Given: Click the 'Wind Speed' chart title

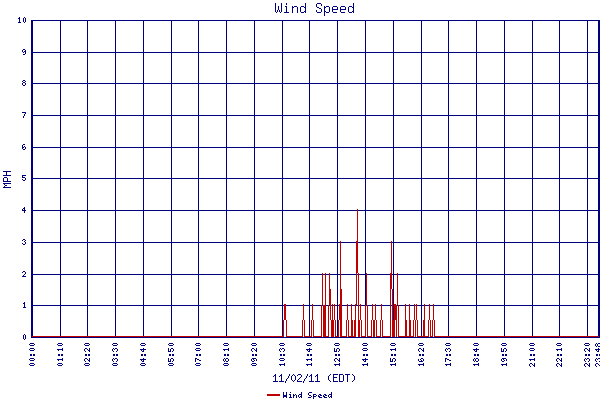Looking at the screenshot, I should [315, 8].
